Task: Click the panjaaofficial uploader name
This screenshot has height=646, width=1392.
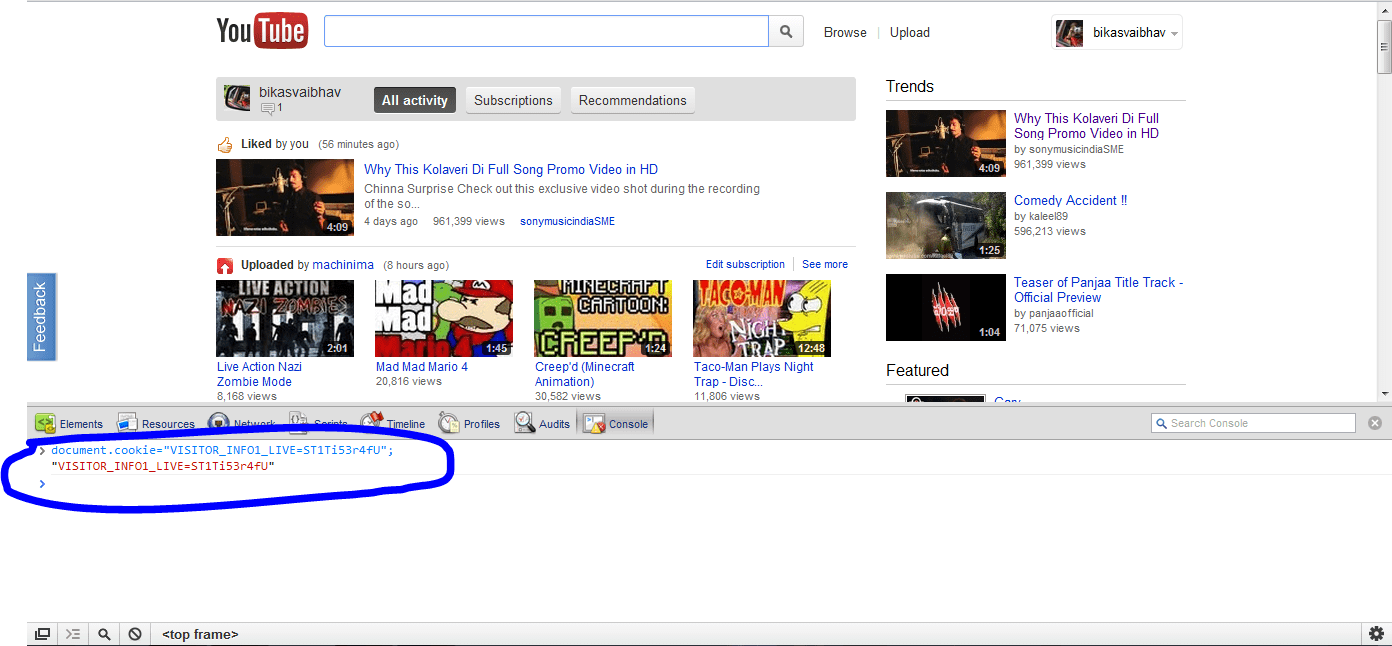Action: click(1059, 313)
